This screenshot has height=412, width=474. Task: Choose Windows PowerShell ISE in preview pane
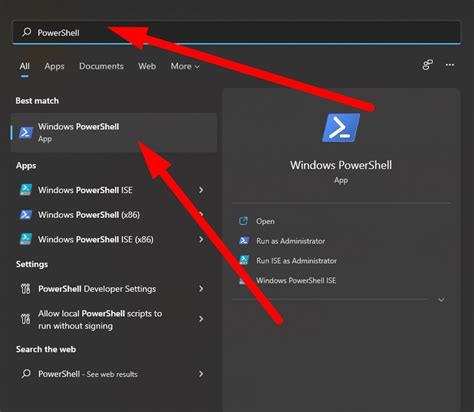pyautogui.click(x=296, y=280)
